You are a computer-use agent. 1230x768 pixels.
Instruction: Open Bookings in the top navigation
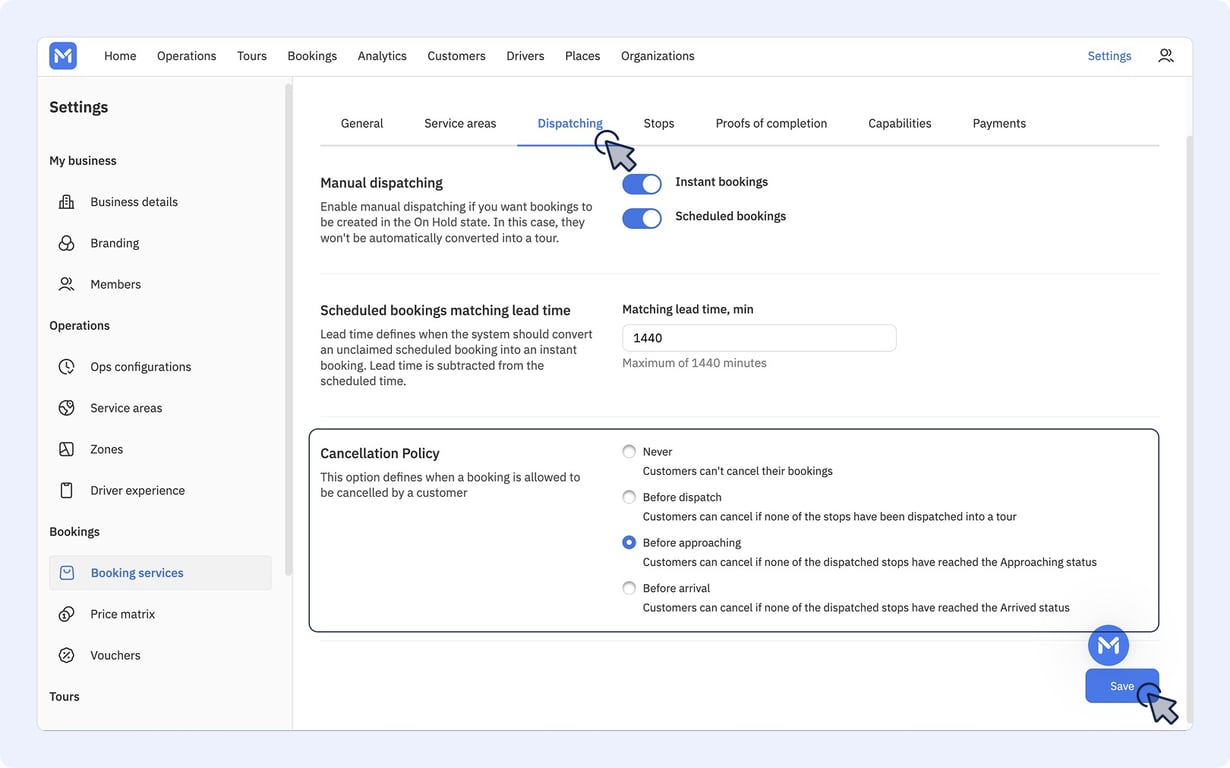pyautogui.click(x=312, y=56)
